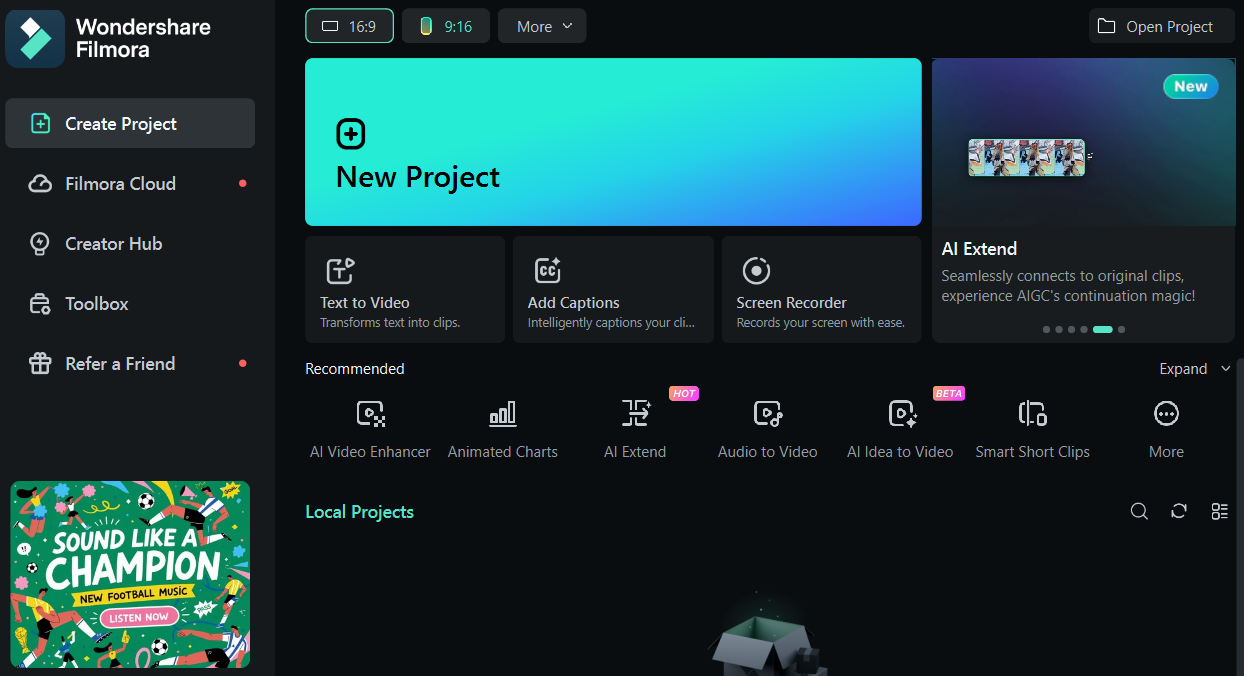Open the AI Video Enhancer tool
This screenshot has height=676, width=1244.
(370, 430)
